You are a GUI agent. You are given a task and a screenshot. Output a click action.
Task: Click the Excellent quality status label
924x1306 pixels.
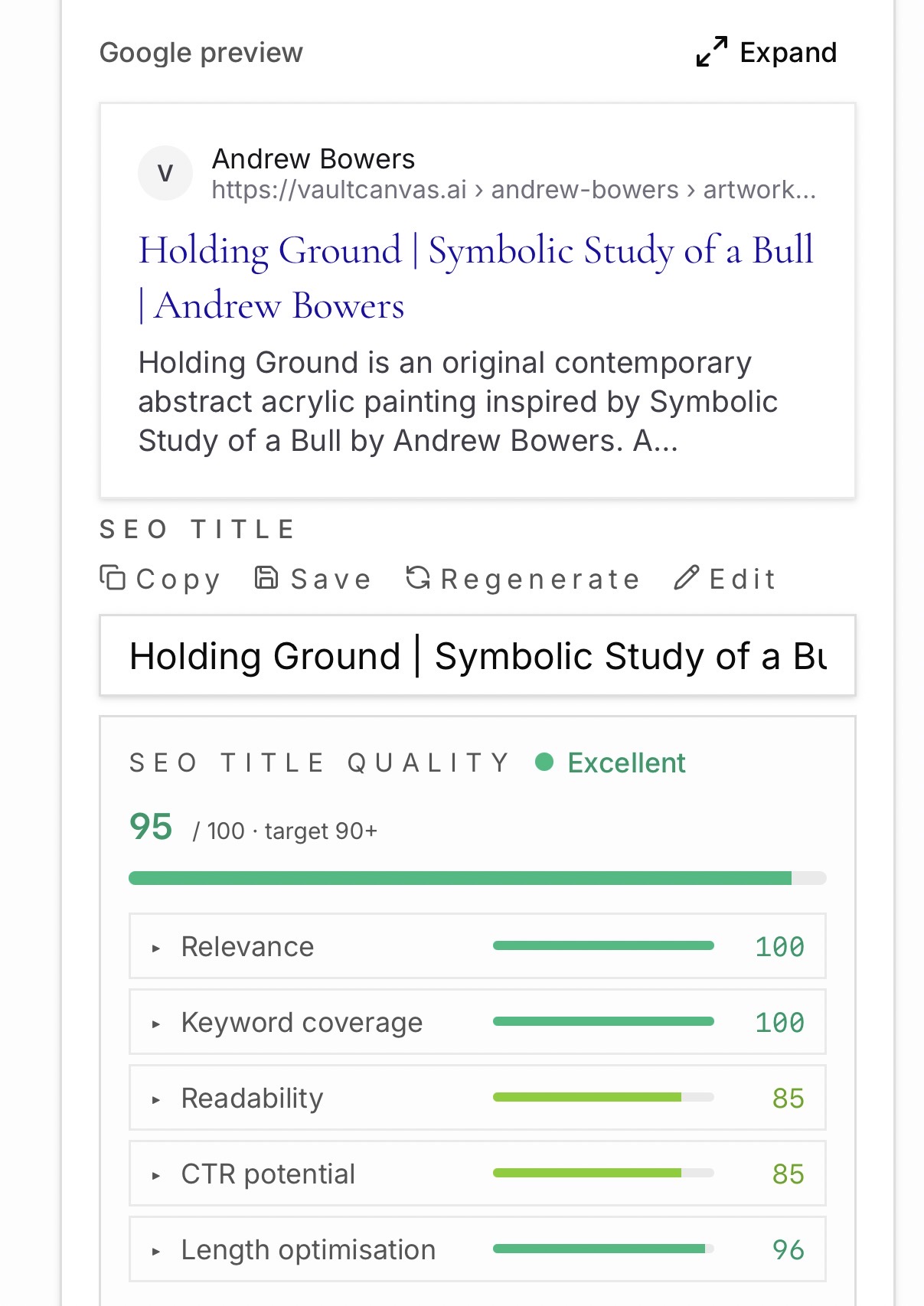coord(626,762)
